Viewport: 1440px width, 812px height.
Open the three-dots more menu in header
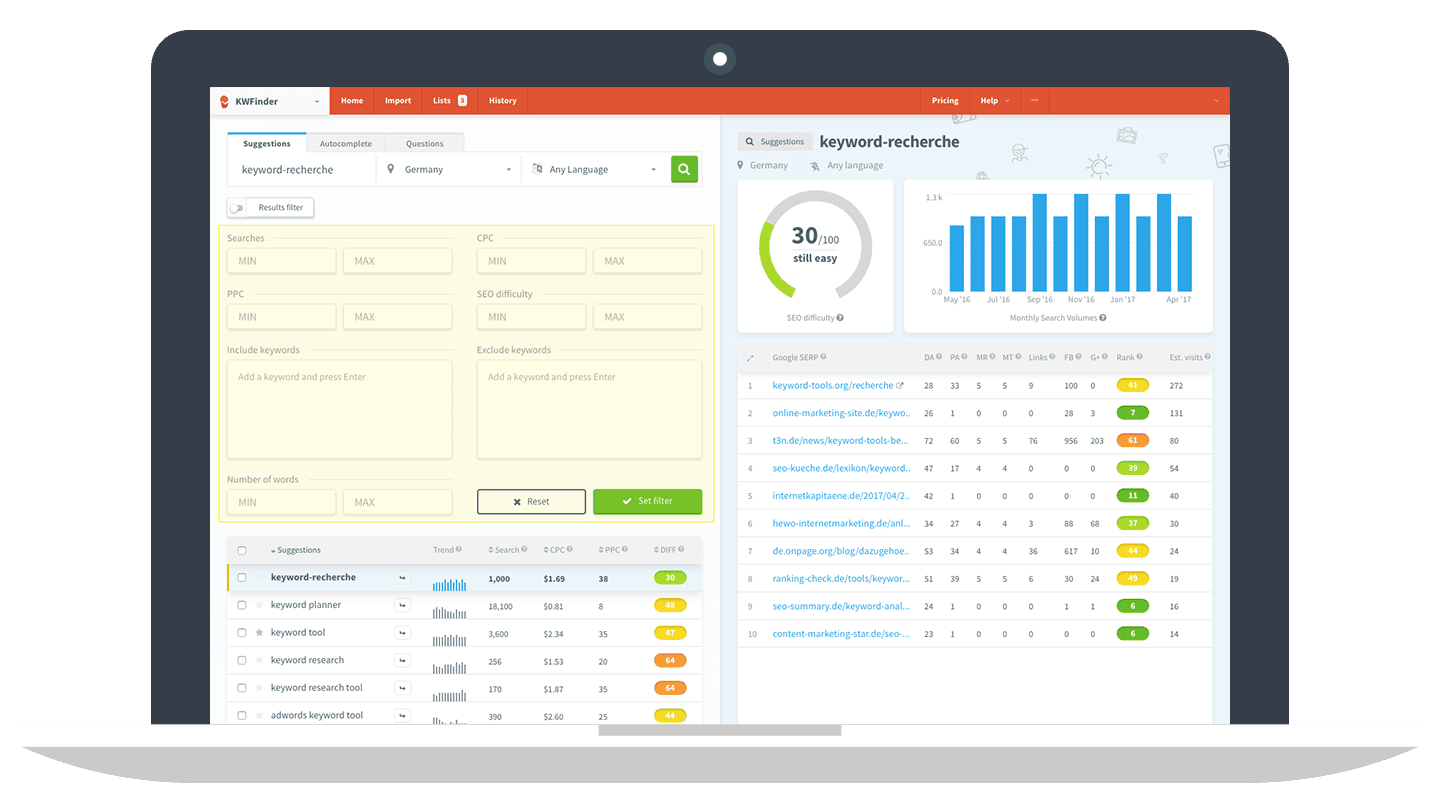tap(1034, 101)
